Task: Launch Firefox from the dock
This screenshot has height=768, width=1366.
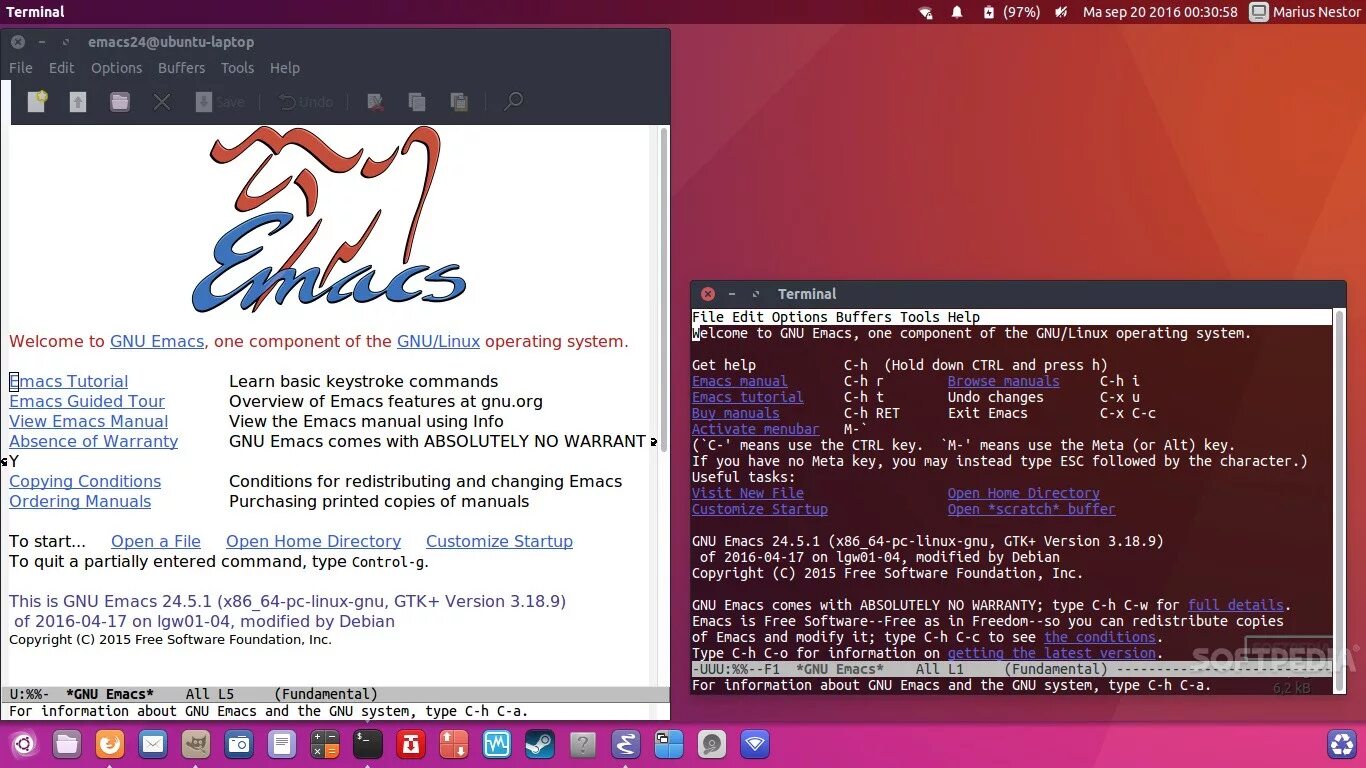Action: (110, 744)
